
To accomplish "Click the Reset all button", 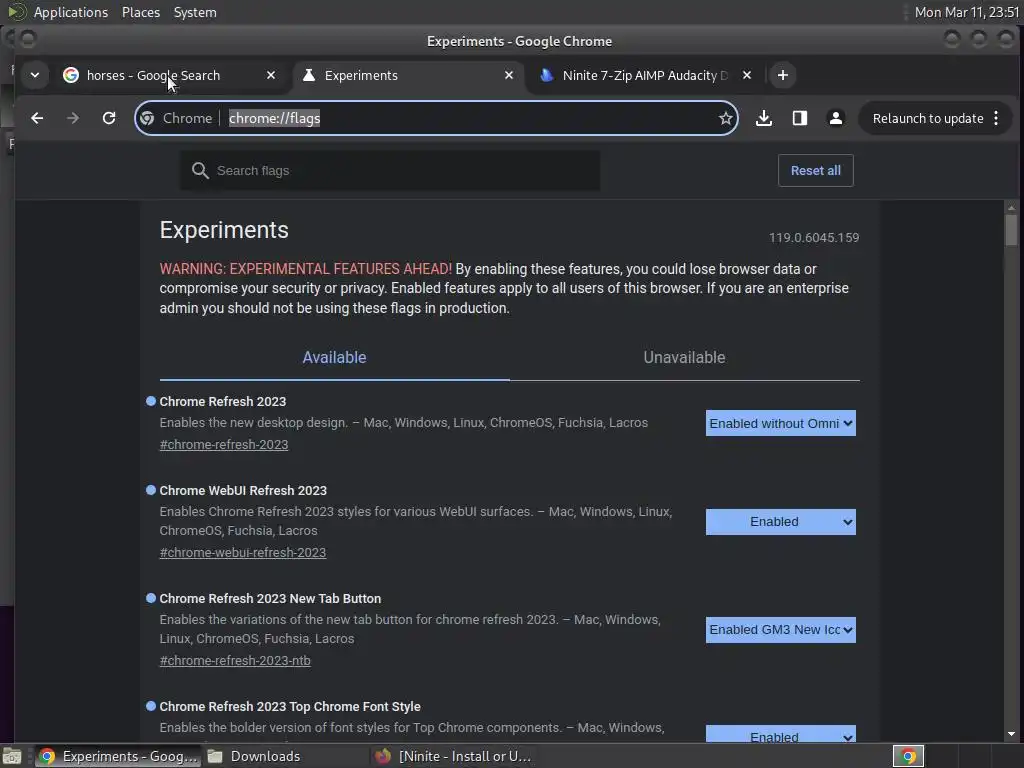I will click(815, 170).
